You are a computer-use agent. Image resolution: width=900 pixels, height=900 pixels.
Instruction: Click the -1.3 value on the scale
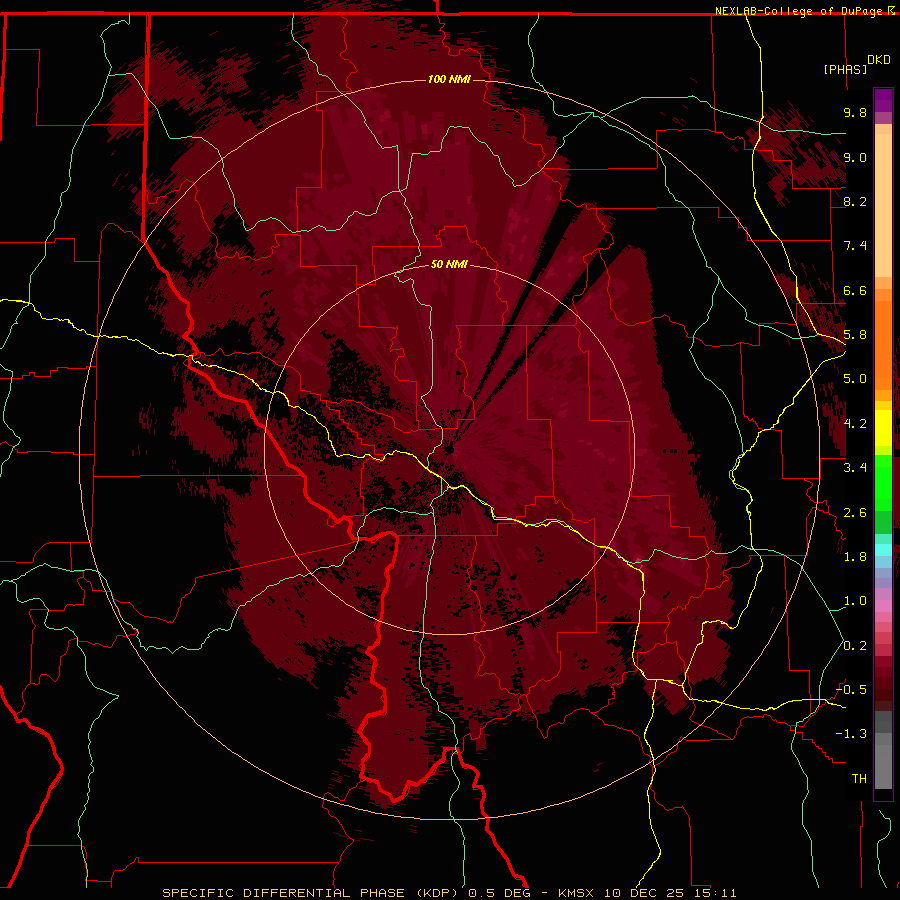[851, 734]
